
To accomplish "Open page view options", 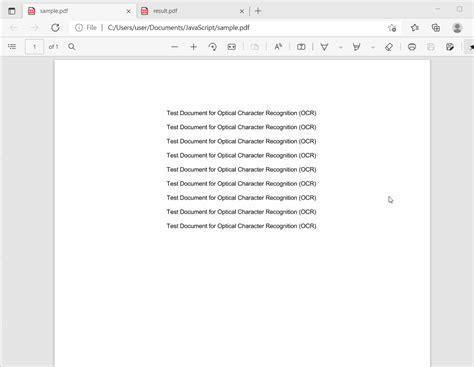I will coord(255,47).
